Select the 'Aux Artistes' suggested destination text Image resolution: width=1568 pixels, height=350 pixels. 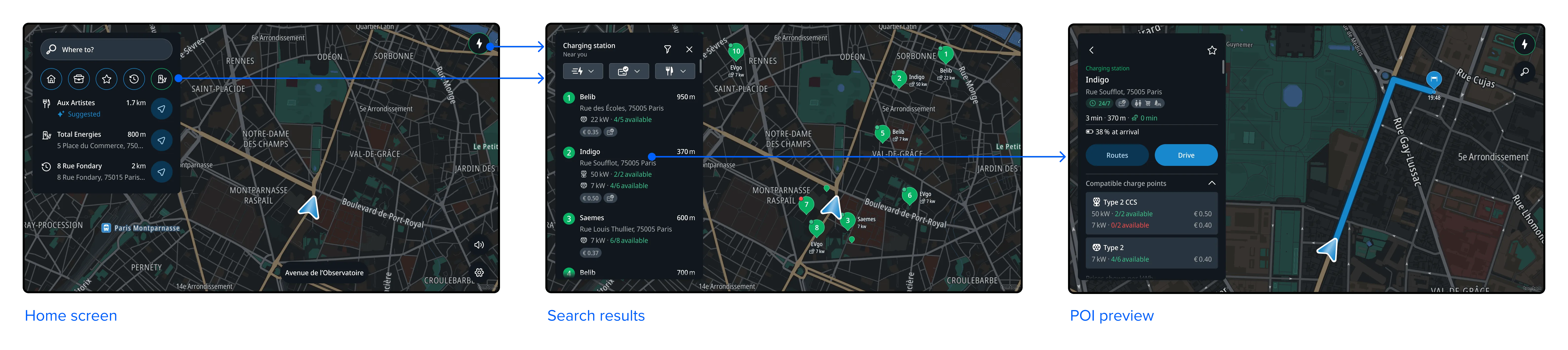pyautogui.click(x=76, y=103)
